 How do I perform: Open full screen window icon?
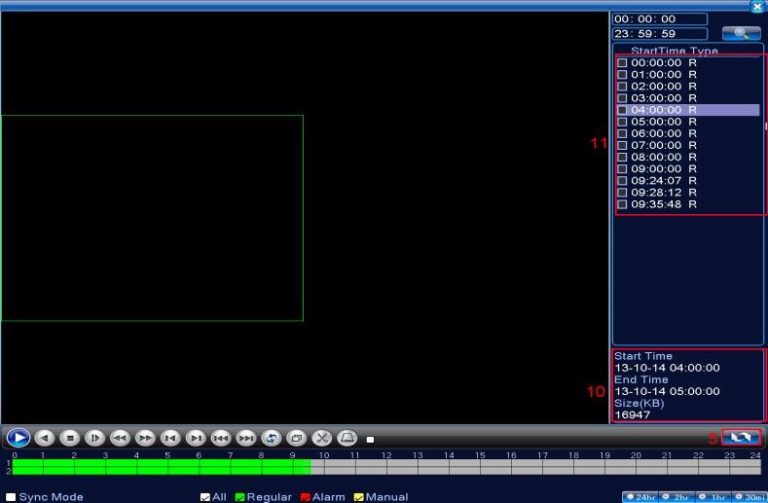pyautogui.click(x=296, y=438)
